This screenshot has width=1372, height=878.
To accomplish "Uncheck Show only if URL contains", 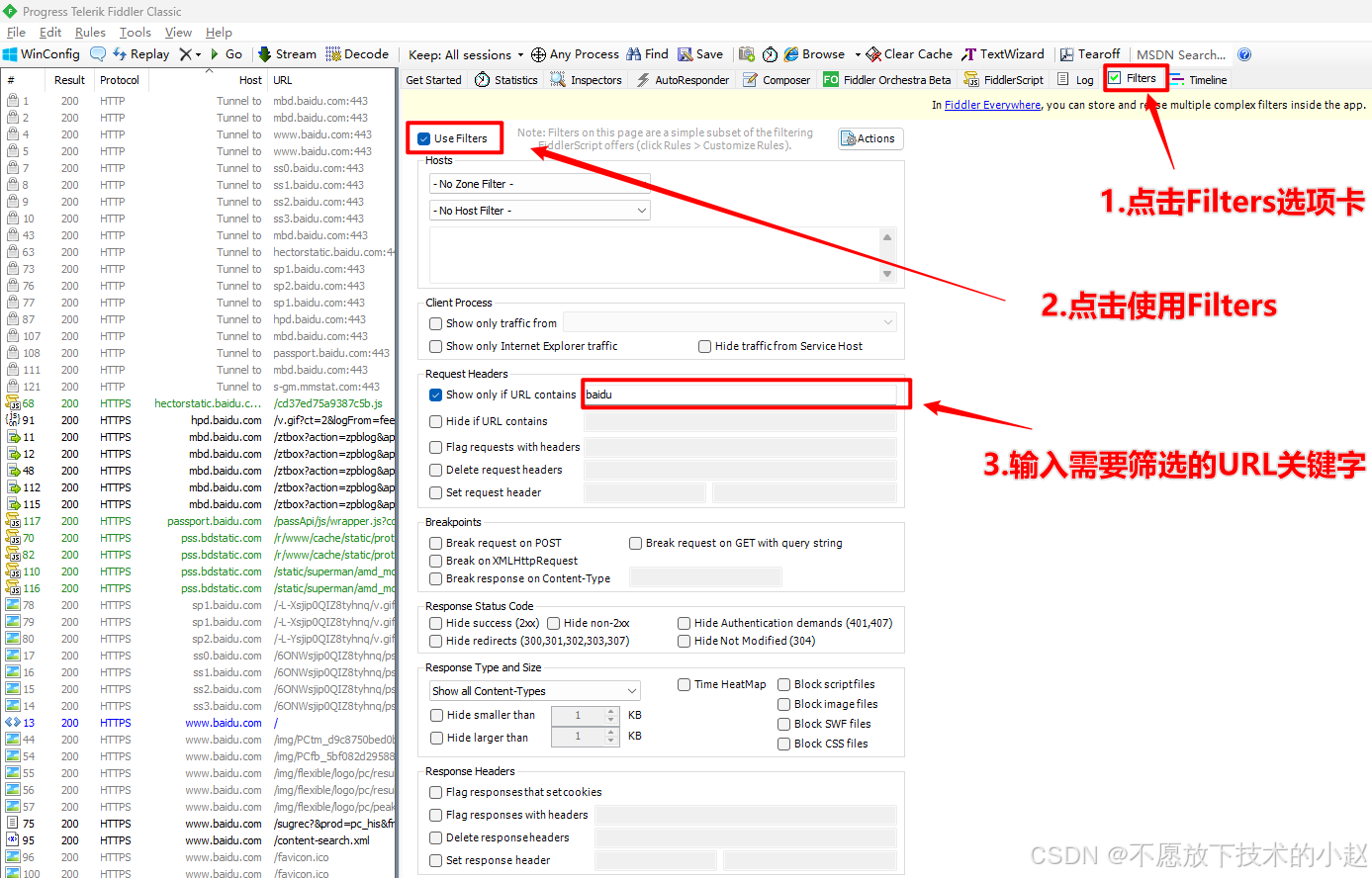I will click(435, 395).
